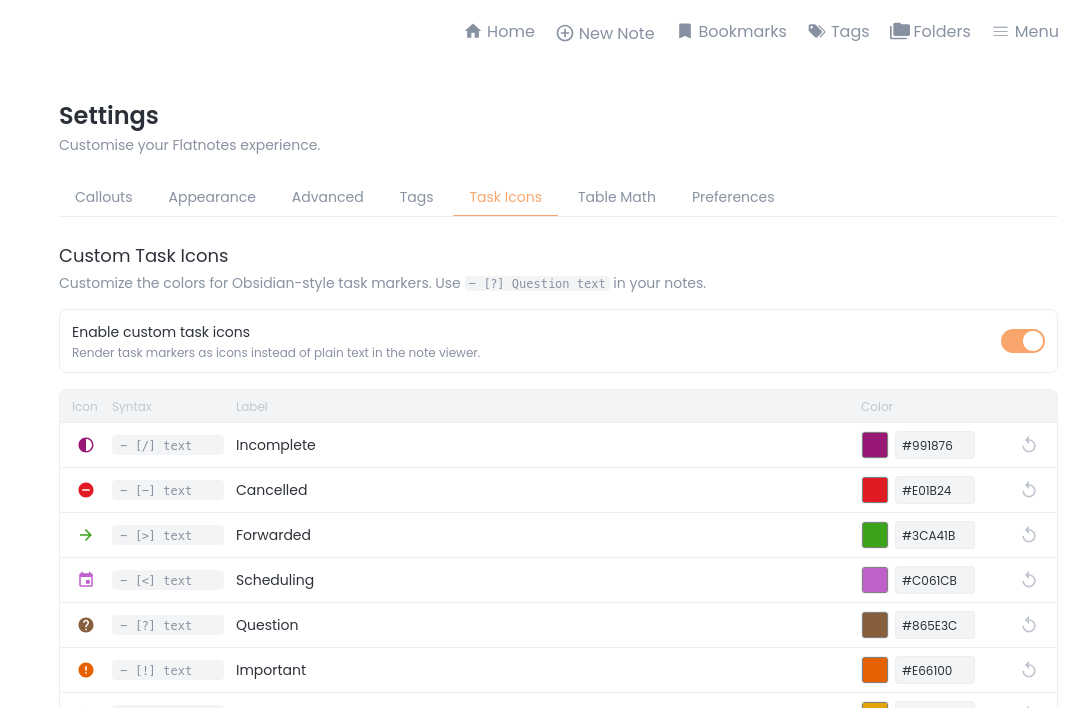This screenshot has height=719, width=1079.
Task: Edit the #E66100 hex color field
Action: pos(934,669)
